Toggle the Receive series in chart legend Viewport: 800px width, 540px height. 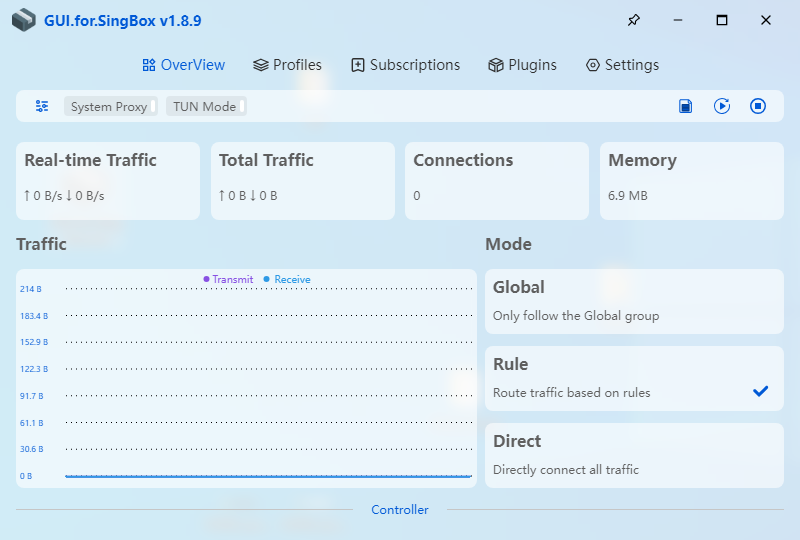click(287, 279)
